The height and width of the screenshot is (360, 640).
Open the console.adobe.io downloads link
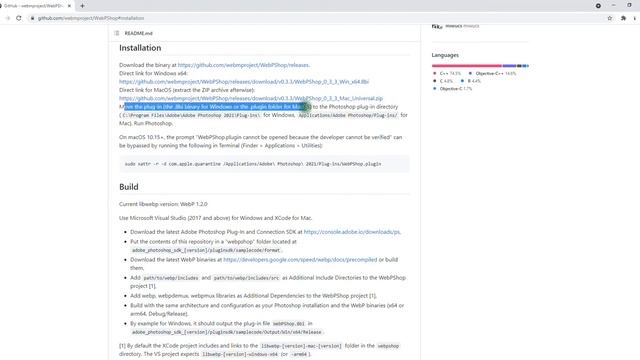tap(352, 232)
